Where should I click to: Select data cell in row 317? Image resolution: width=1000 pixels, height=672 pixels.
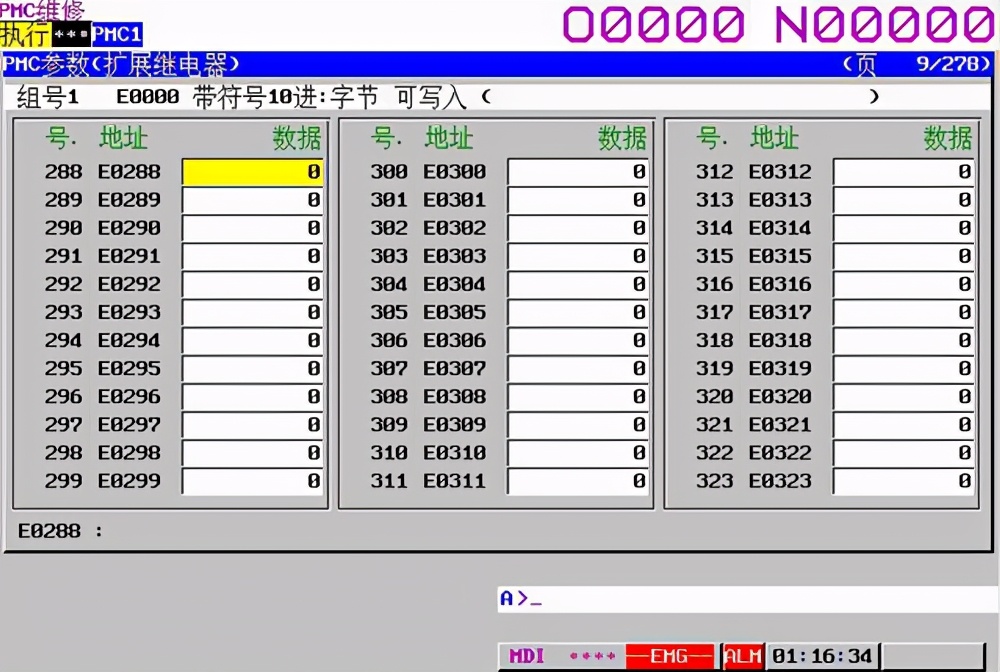(x=904, y=312)
